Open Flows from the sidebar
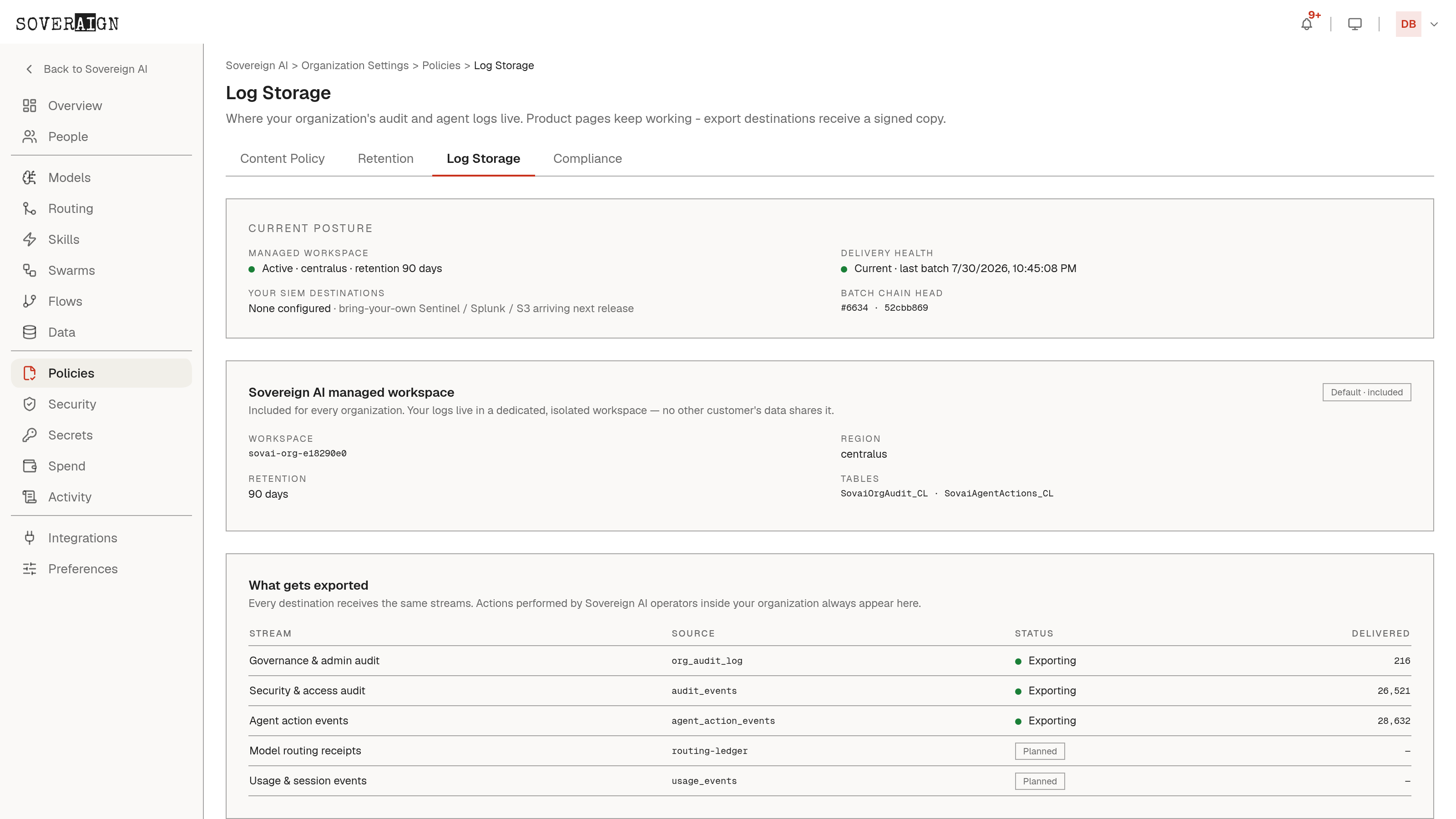Image resolution: width=1456 pixels, height=819 pixels. [x=101, y=301]
